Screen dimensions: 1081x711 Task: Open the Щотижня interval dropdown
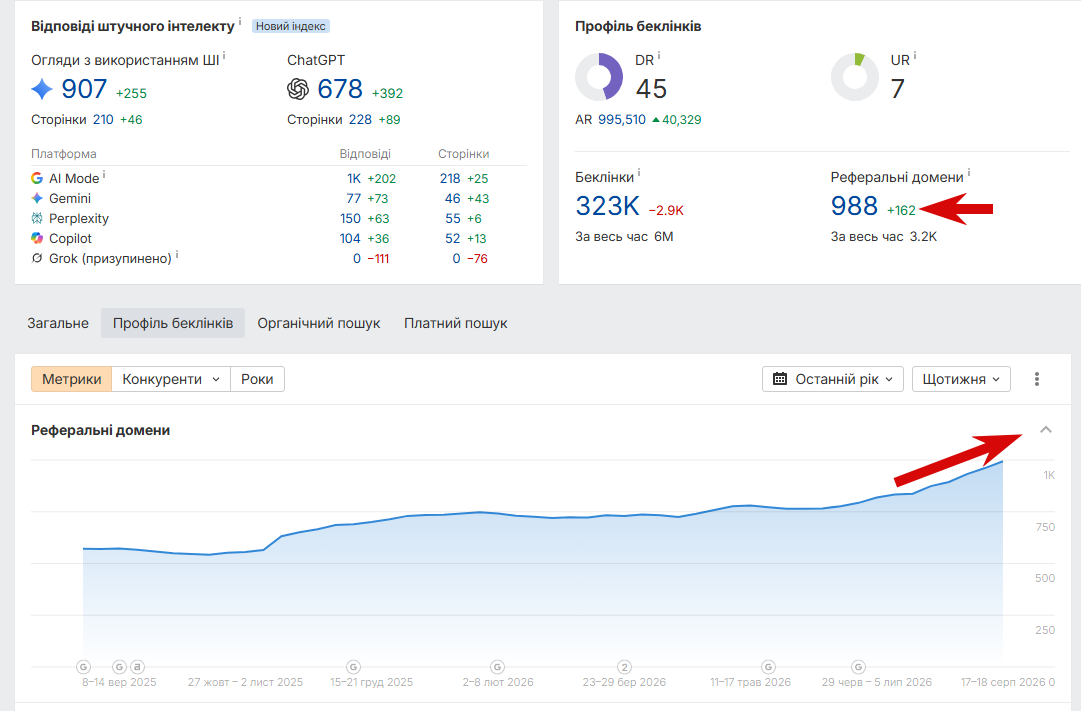[x=961, y=379]
